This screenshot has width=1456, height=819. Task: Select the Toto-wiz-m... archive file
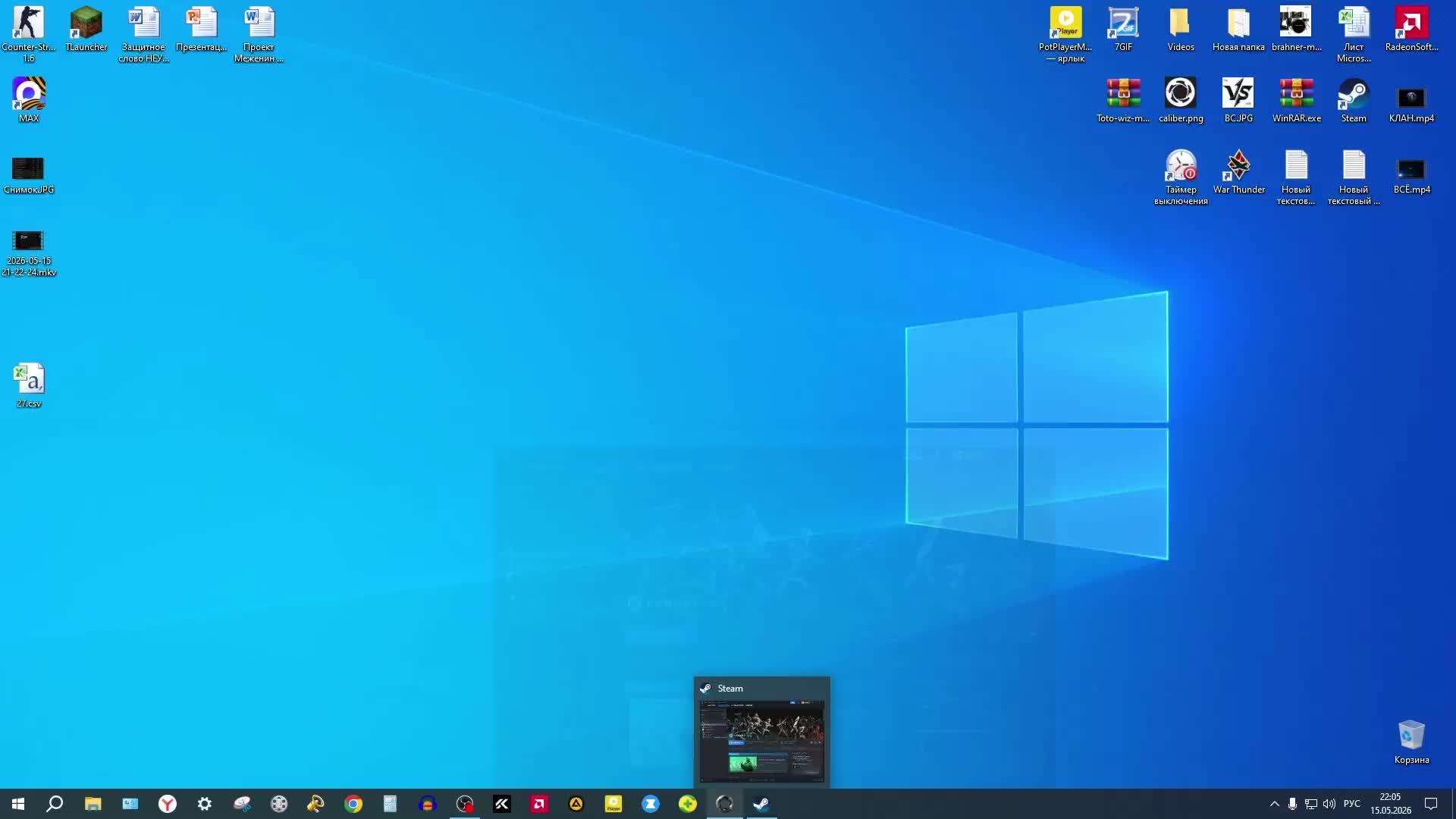(x=1123, y=100)
